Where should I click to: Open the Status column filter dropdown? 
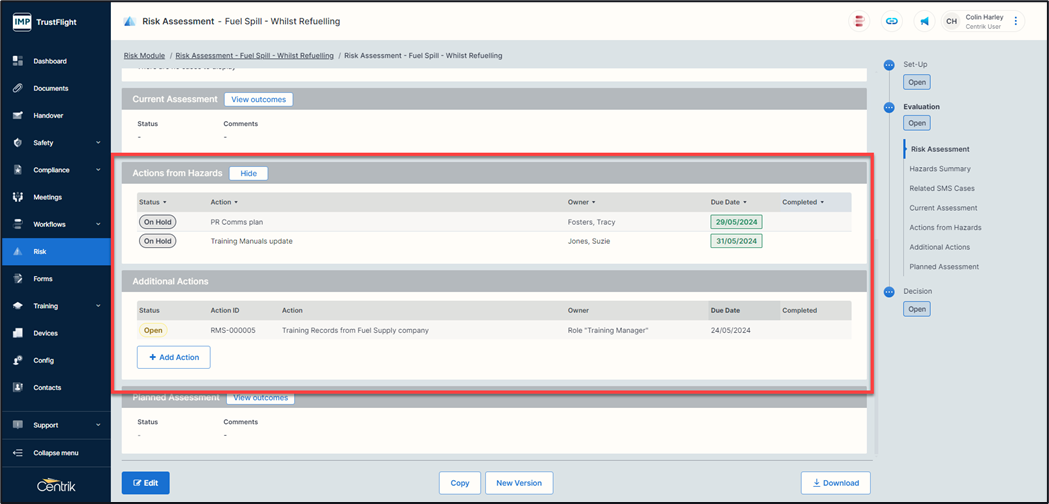click(153, 202)
